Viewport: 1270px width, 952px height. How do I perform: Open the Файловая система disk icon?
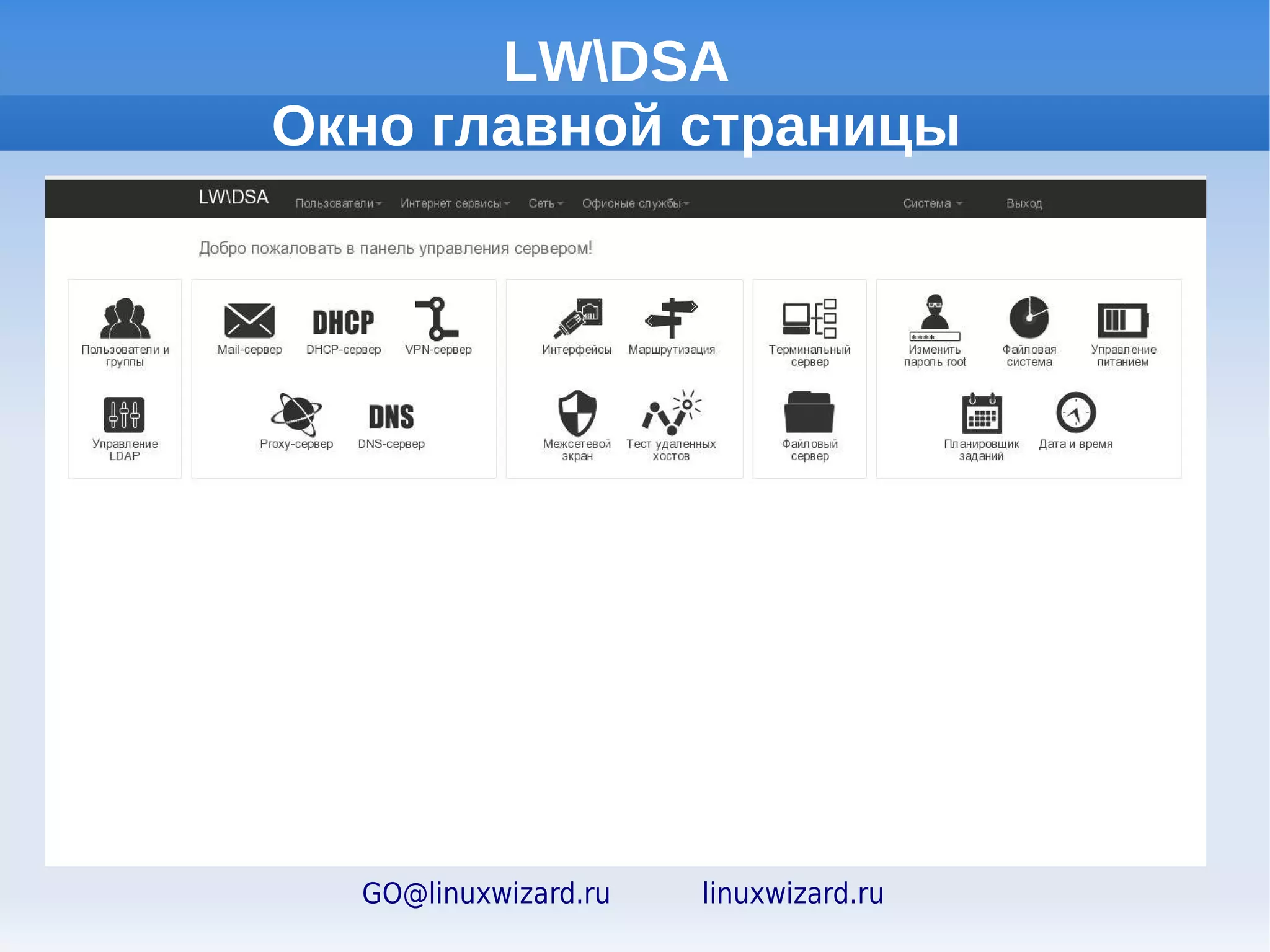click(1029, 317)
